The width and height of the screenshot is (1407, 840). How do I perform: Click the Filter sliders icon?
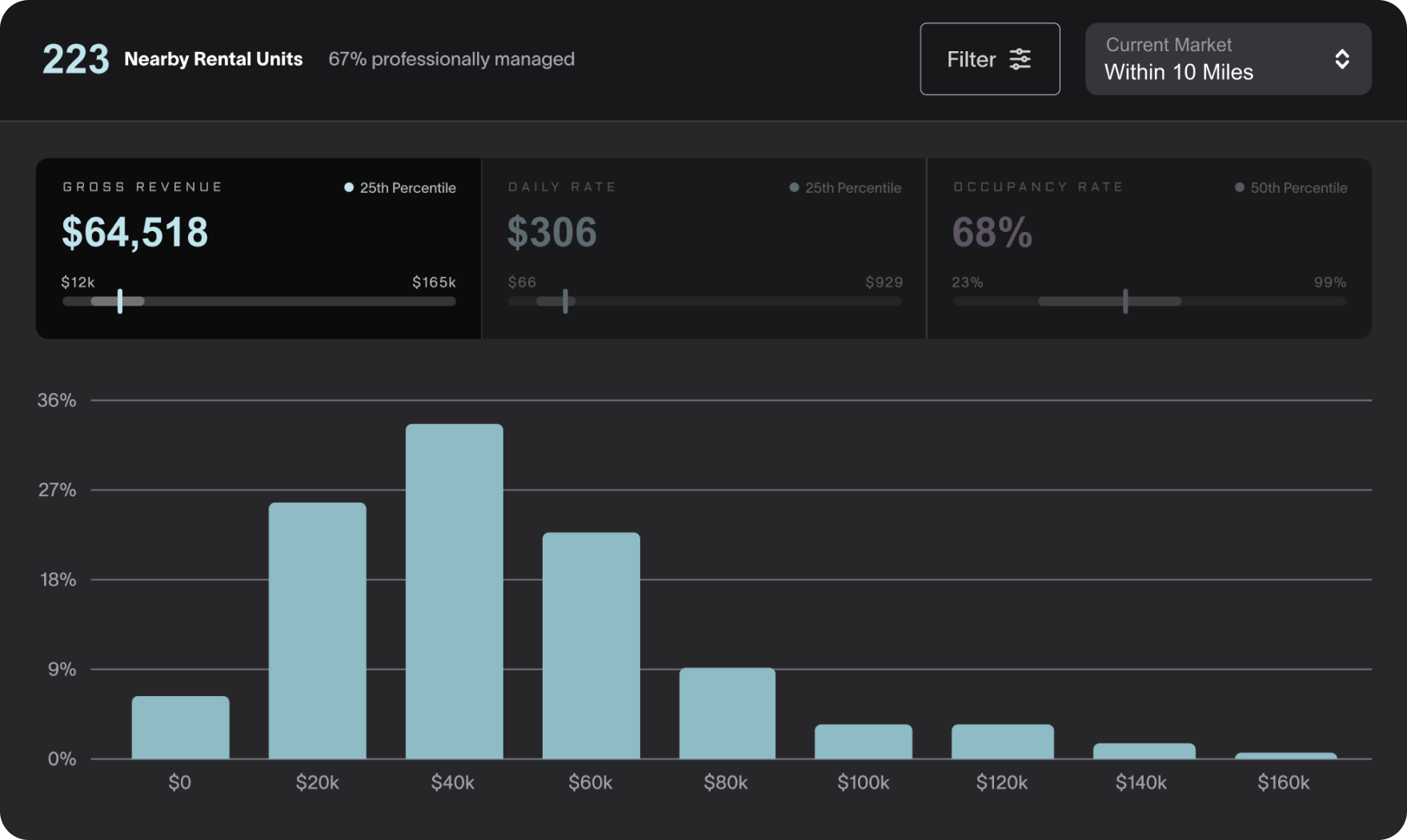click(x=1020, y=59)
